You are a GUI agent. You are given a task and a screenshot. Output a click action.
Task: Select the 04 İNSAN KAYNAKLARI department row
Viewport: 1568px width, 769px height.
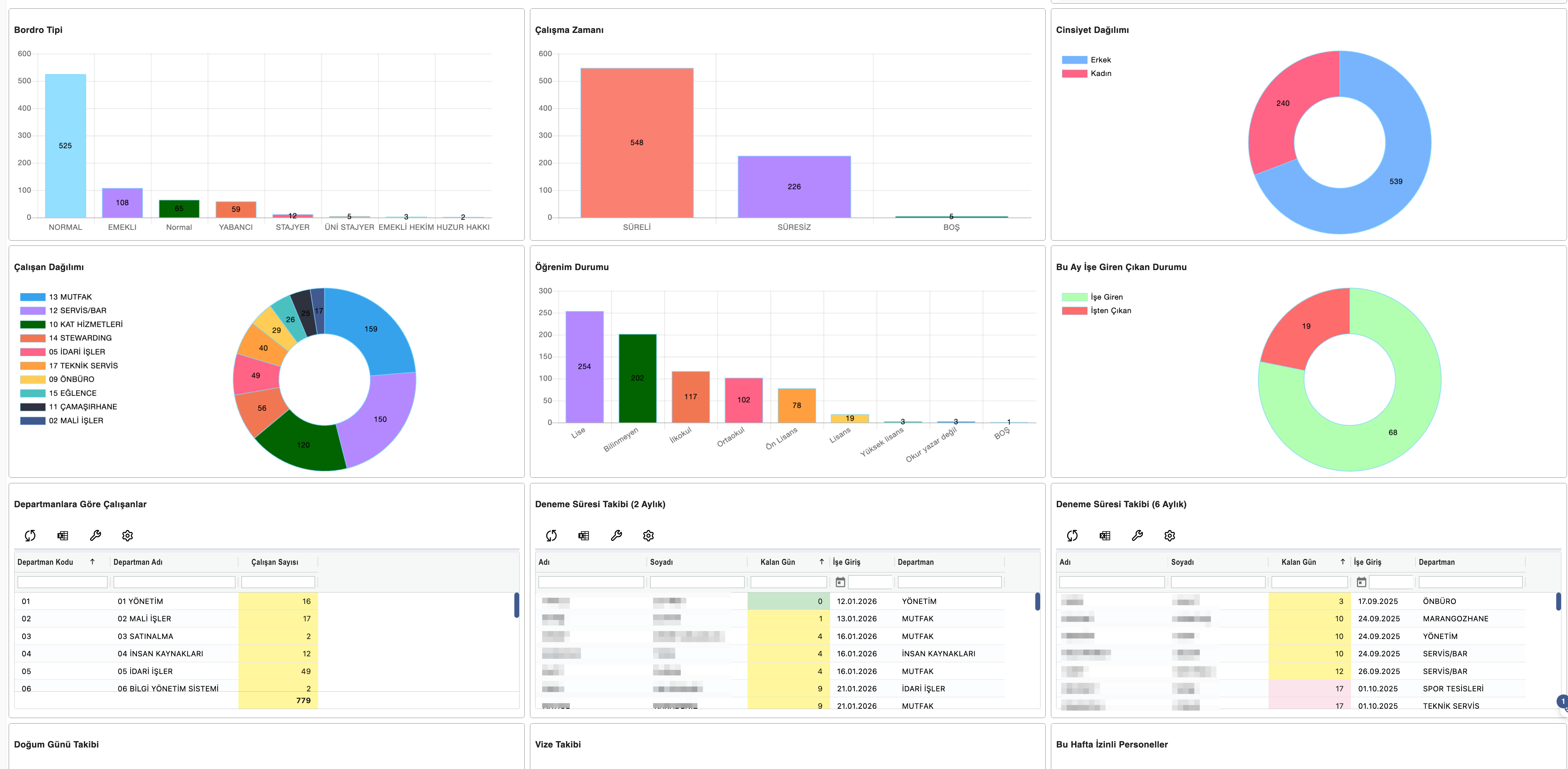[x=160, y=653]
